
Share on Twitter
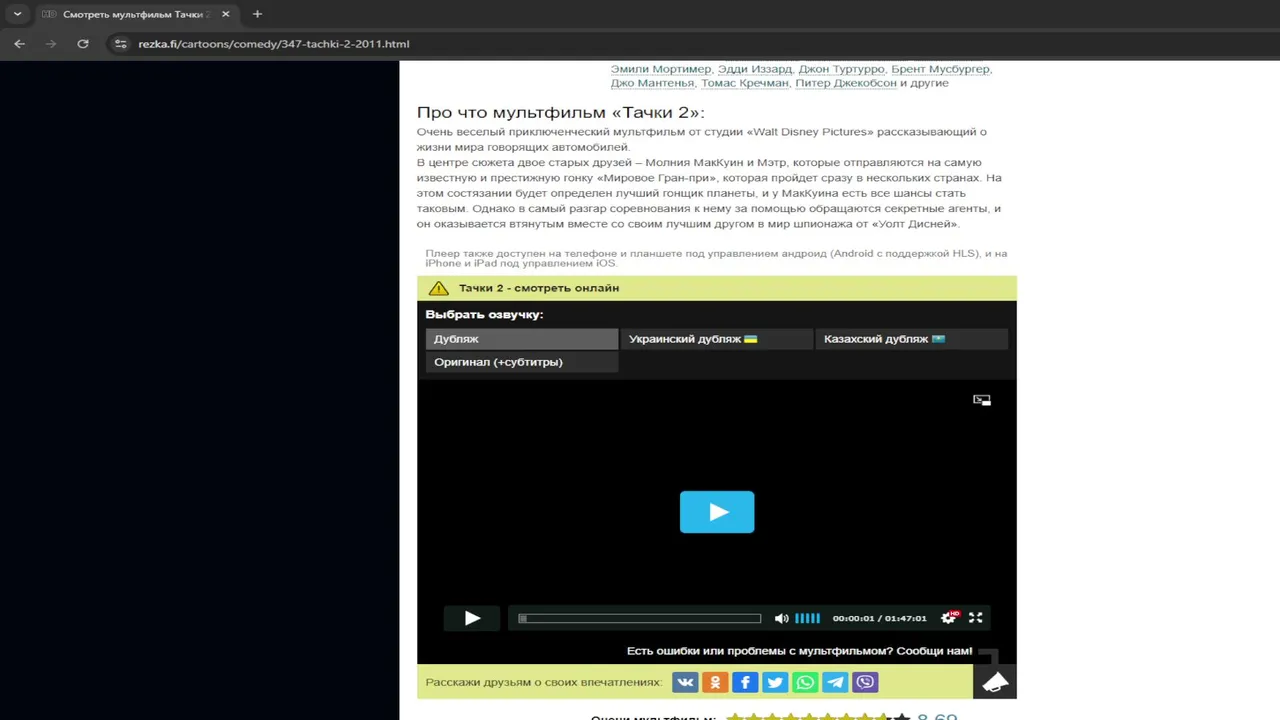click(775, 682)
